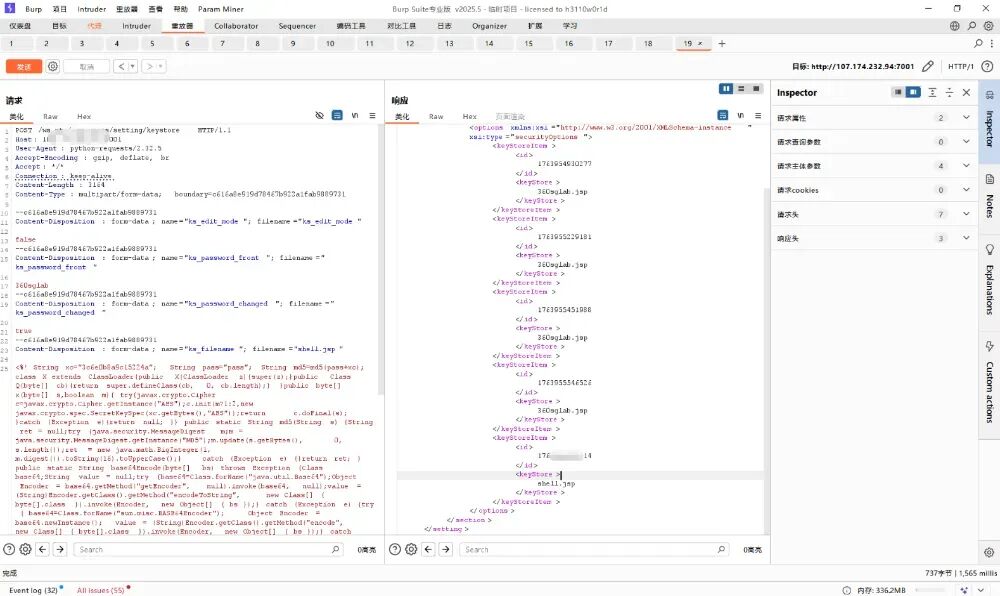Click the orange Send request button
Image resolution: width=1000 pixels, height=596 pixels.
(24, 66)
